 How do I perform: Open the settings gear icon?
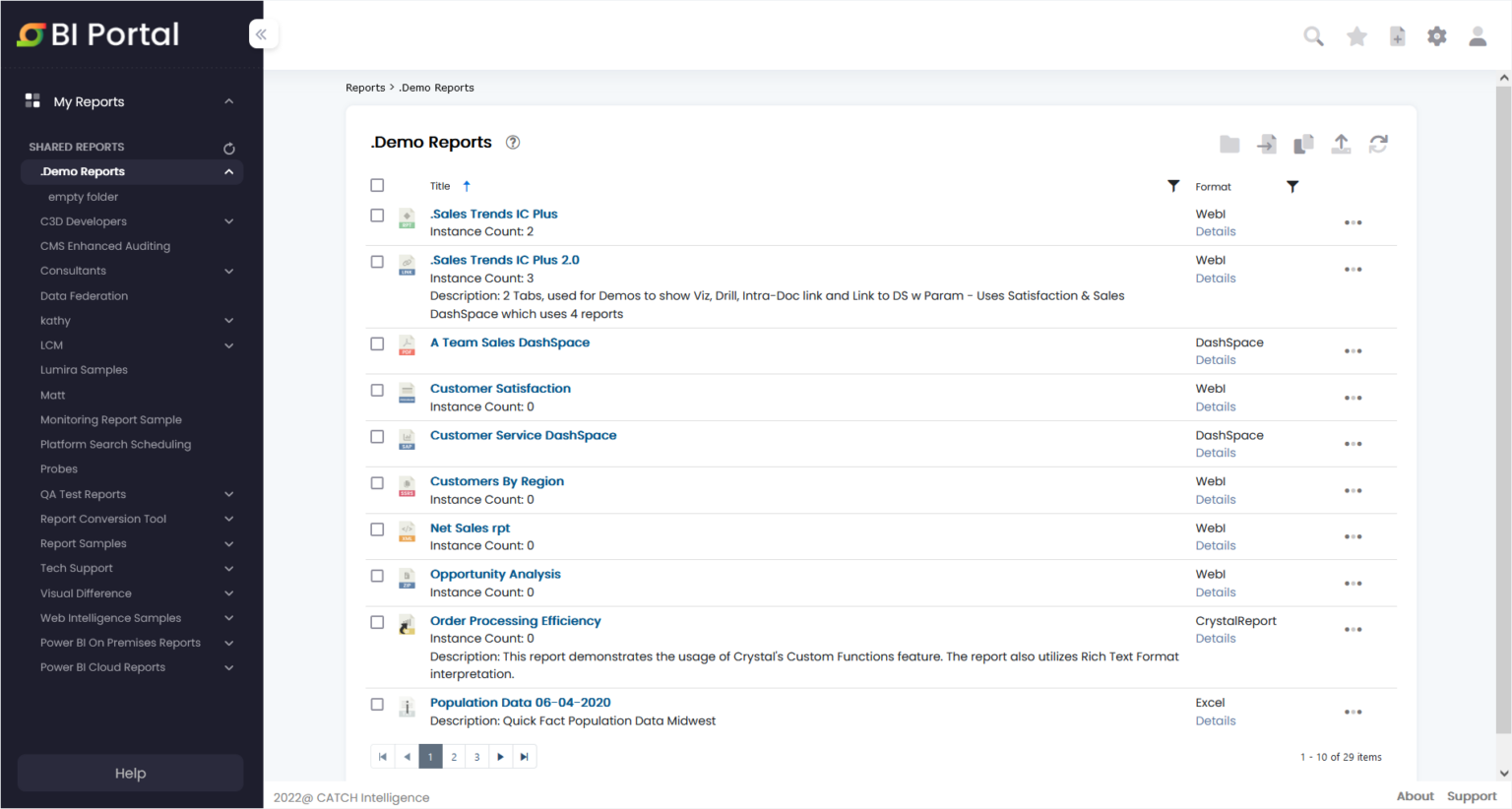tap(1437, 35)
